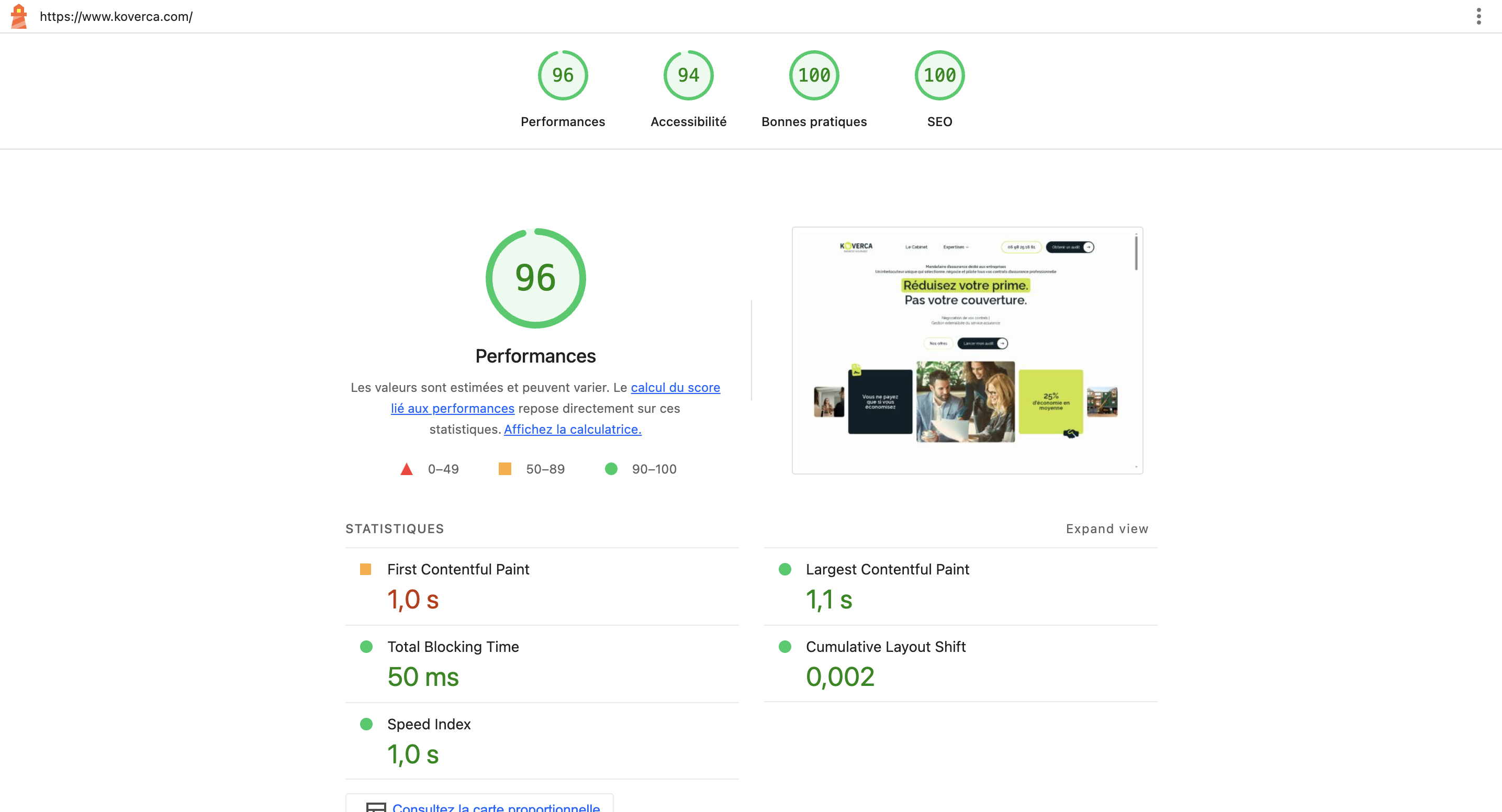Viewport: 1502px width, 812px height.
Task: Select the value '50 ms'
Action: 423,678
